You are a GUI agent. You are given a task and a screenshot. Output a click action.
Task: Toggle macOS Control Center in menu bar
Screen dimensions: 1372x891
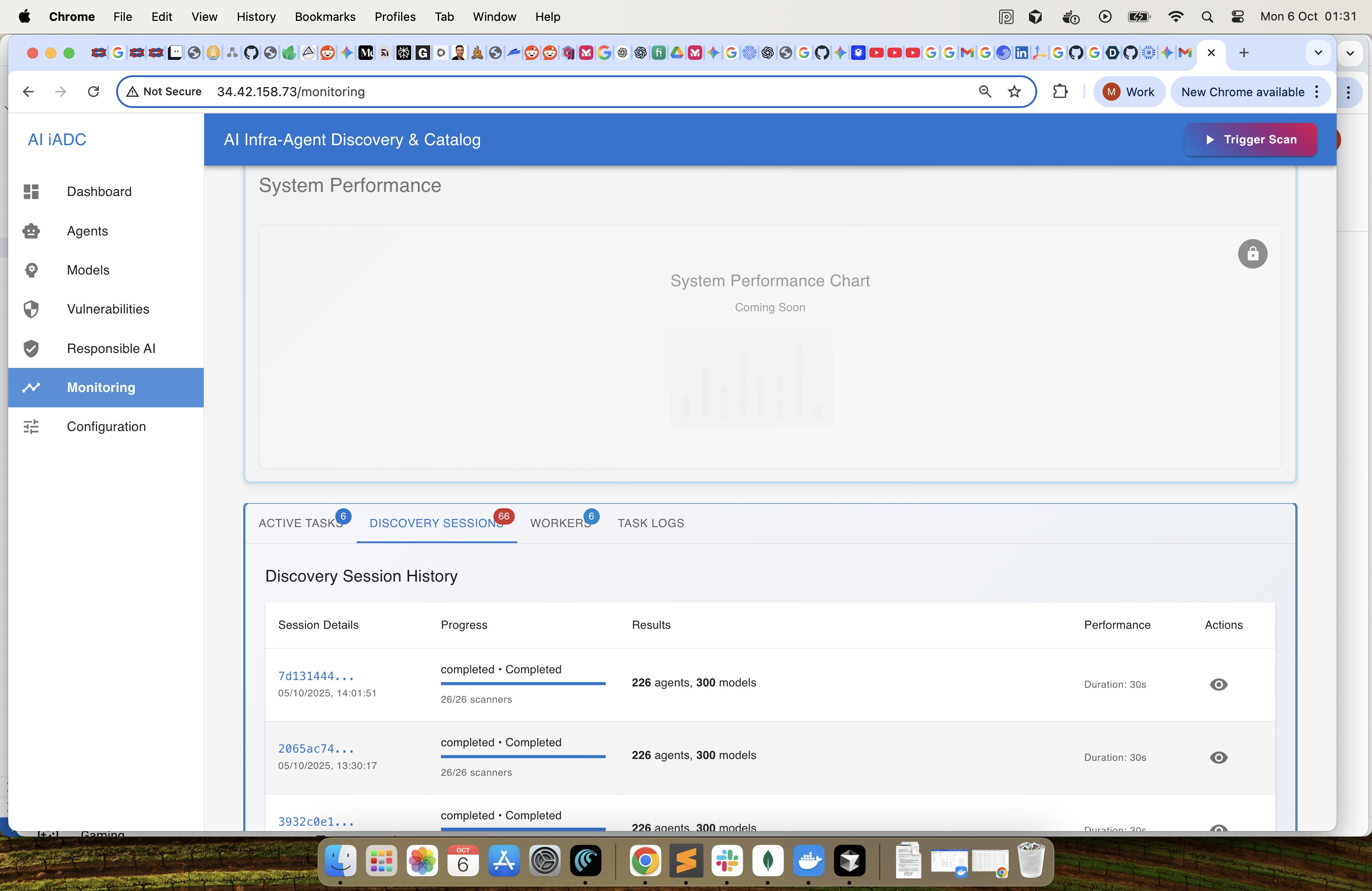(1237, 17)
